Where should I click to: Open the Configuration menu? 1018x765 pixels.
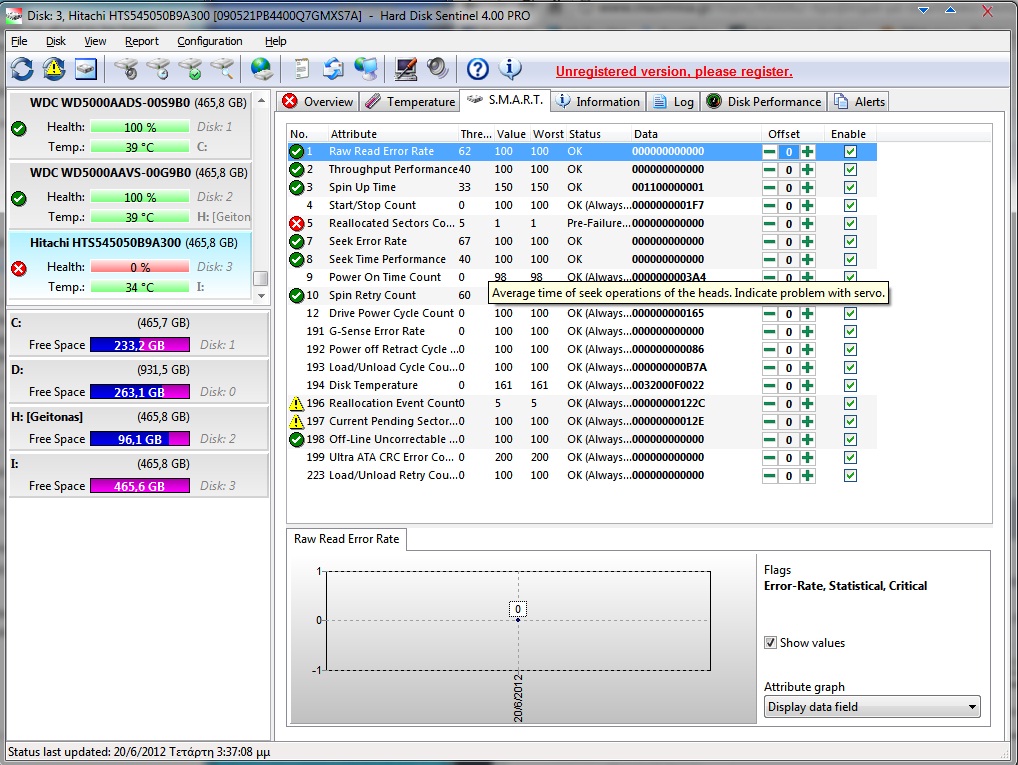[x=210, y=41]
